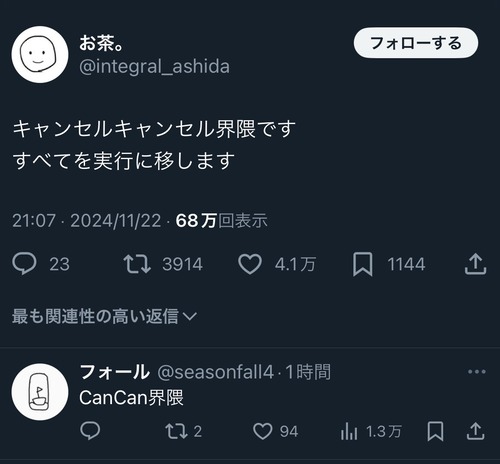Image resolution: width=500 pixels, height=464 pixels.
Task: Share the main tweet via share icon
Action: (x=476, y=264)
